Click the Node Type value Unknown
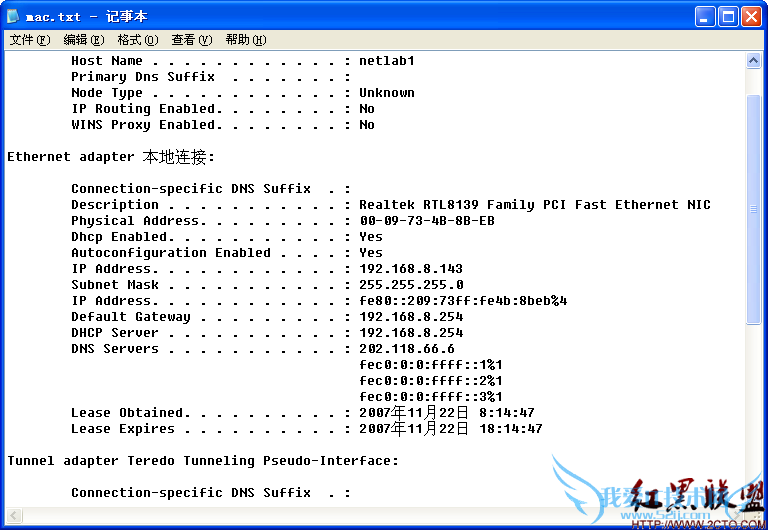Screen dimensions: 768x530 [x=386, y=93]
